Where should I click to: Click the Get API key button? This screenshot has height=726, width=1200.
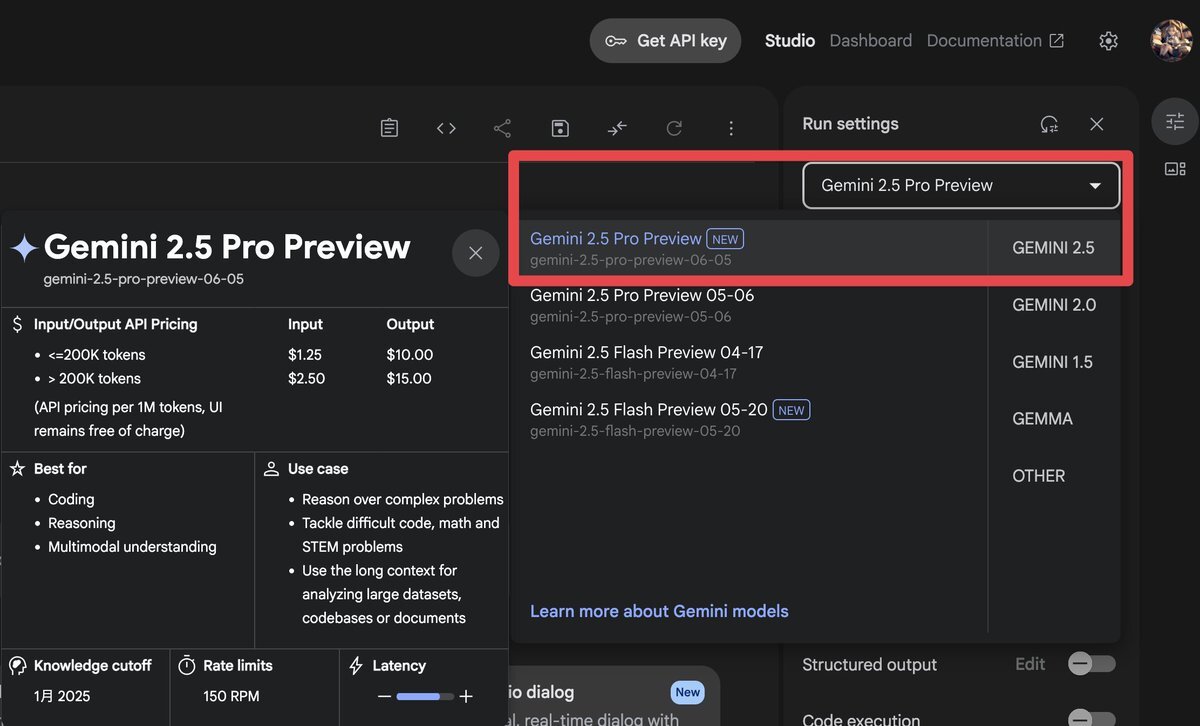pos(665,41)
